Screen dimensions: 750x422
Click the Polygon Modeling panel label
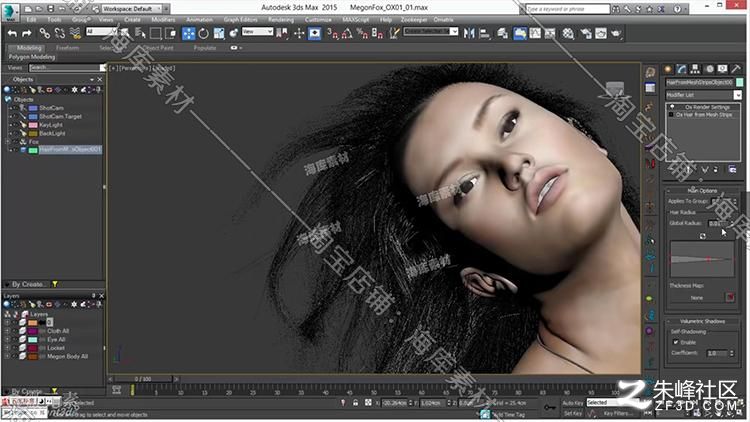[x=32, y=57]
